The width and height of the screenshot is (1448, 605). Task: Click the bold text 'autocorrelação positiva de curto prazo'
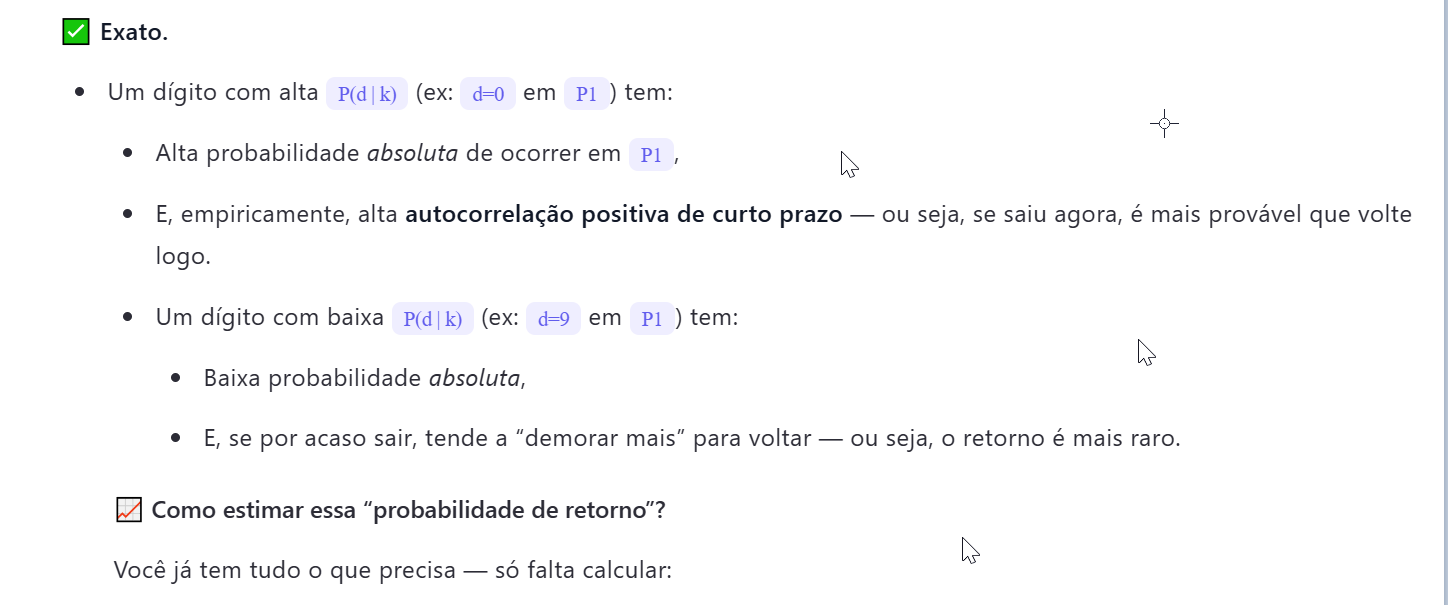[x=623, y=215]
